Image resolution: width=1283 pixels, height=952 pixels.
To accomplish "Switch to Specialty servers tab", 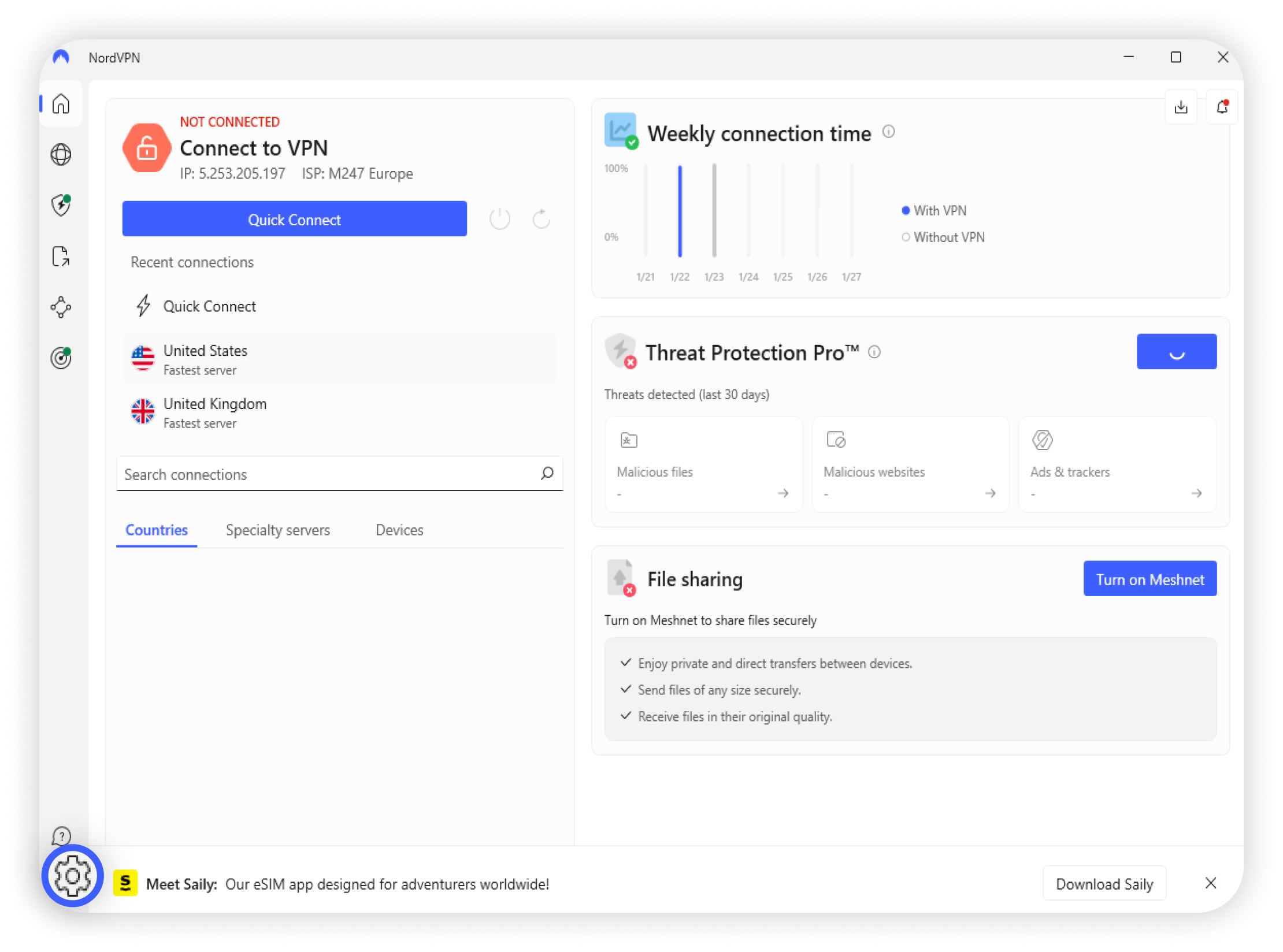I will (x=277, y=530).
